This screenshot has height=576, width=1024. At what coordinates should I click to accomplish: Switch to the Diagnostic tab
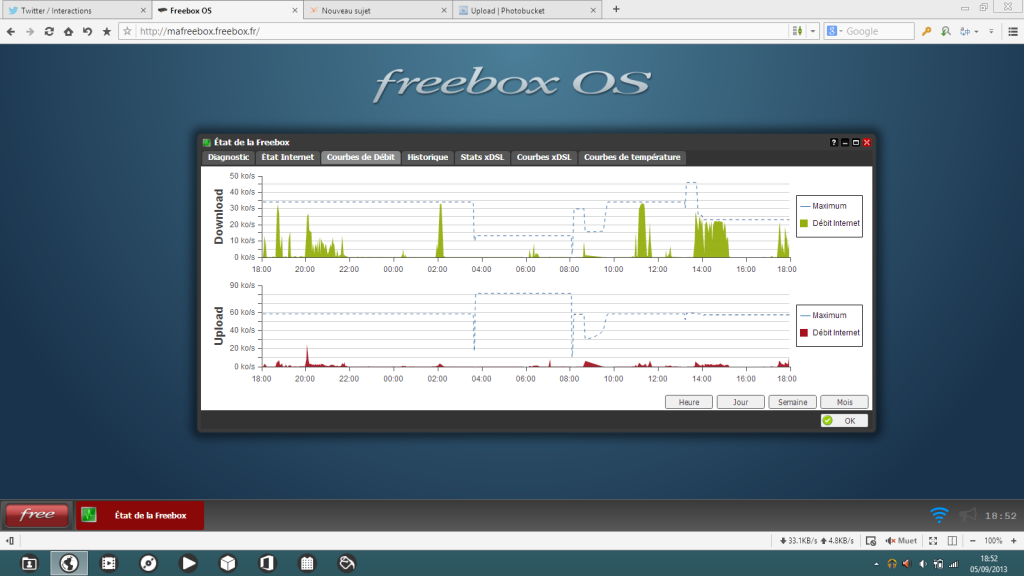tap(228, 157)
